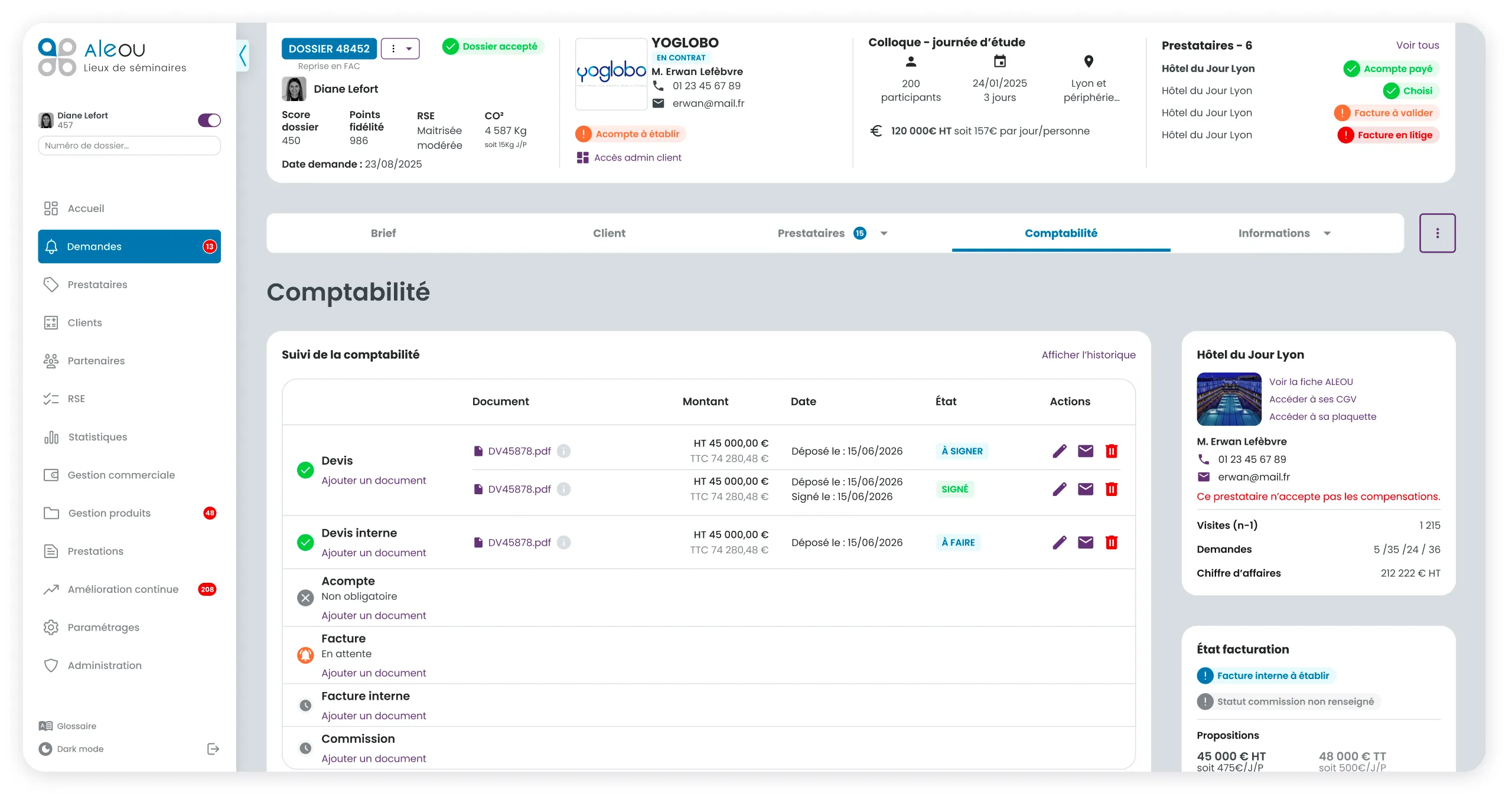Send the 'À signer' Devis by email
The width and height of the screenshot is (1512, 806).
pos(1086,451)
